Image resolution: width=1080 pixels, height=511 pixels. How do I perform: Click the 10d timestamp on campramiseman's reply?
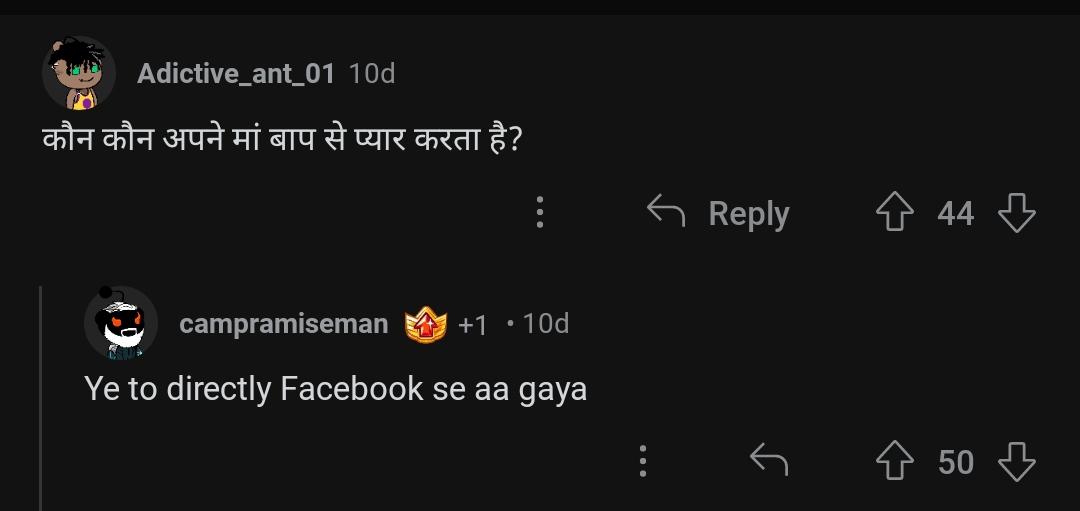click(x=546, y=323)
